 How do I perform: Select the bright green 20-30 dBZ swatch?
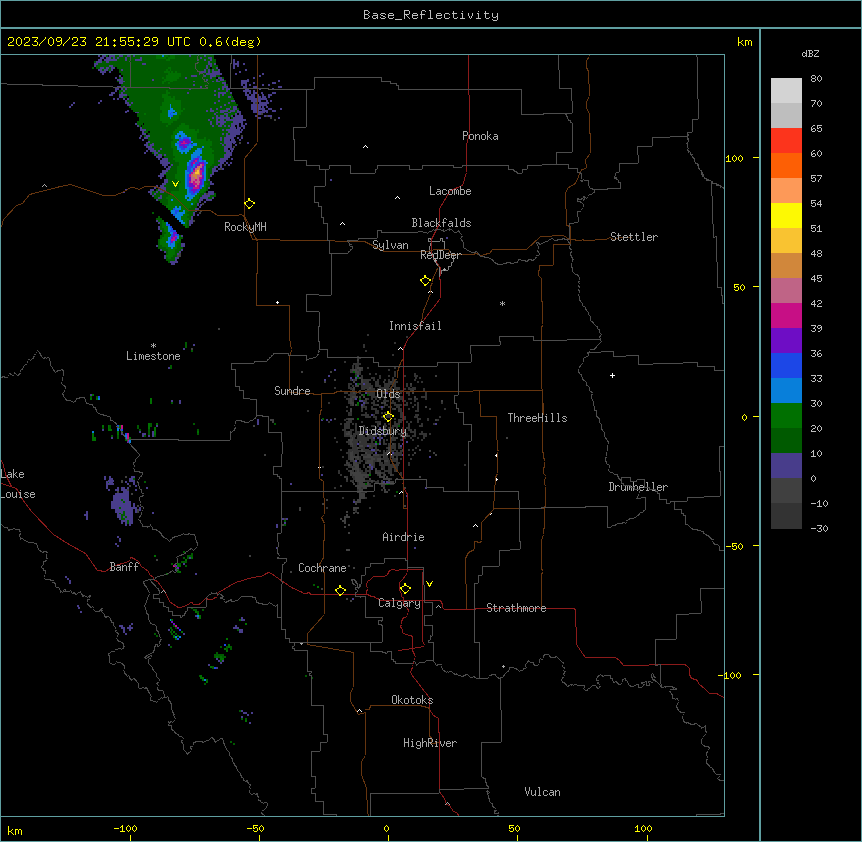pyautogui.click(x=786, y=416)
